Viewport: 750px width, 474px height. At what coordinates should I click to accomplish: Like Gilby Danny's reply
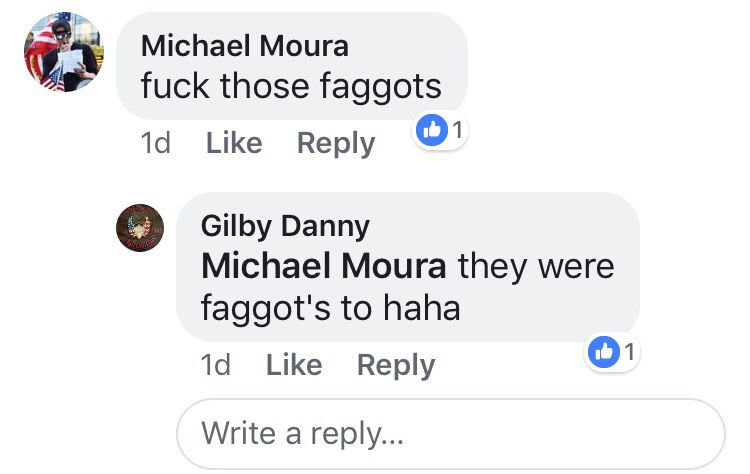tap(294, 365)
